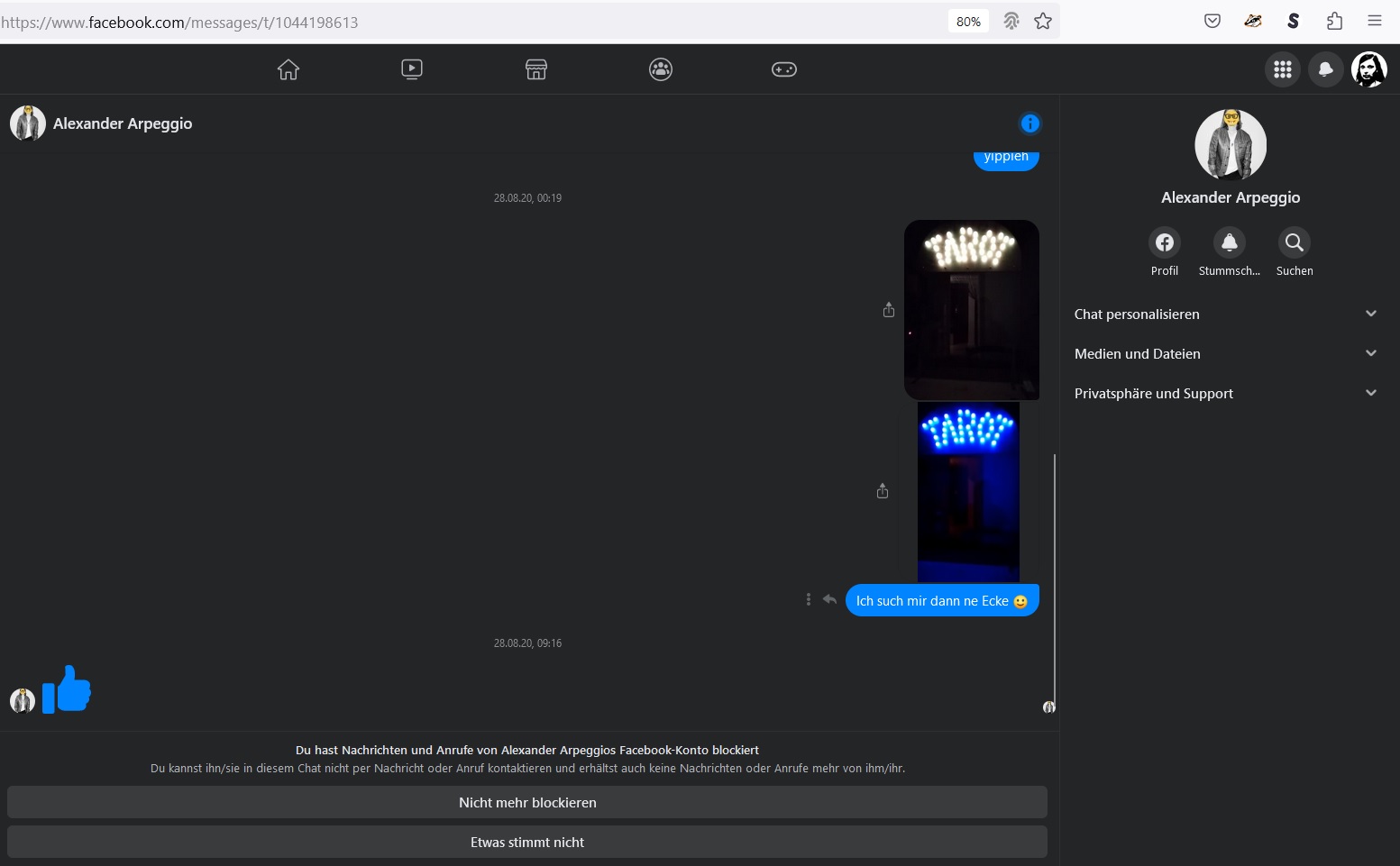The width and height of the screenshot is (1400, 866).
Task: Open the Firefox hamburger application menu
Action: tap(1375, 22)
